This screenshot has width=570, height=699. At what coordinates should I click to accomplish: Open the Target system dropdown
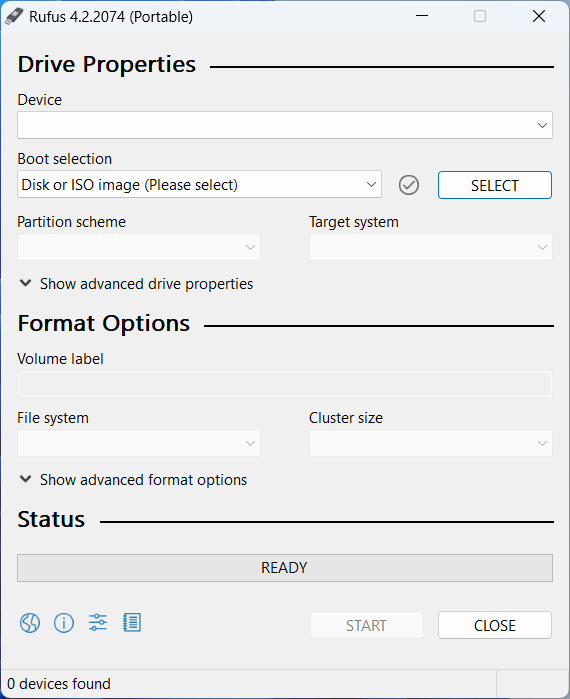(x=431, y=247)
